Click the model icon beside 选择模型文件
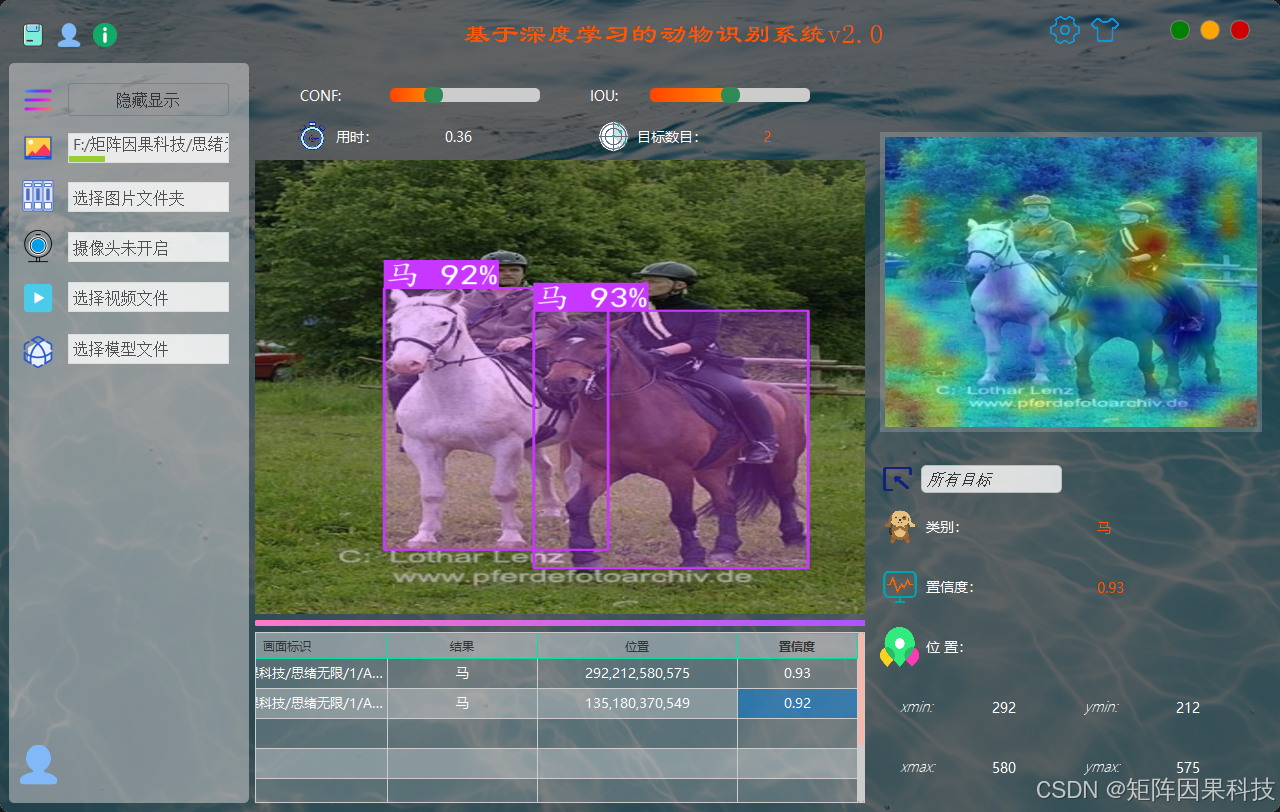 coord(38,351)
